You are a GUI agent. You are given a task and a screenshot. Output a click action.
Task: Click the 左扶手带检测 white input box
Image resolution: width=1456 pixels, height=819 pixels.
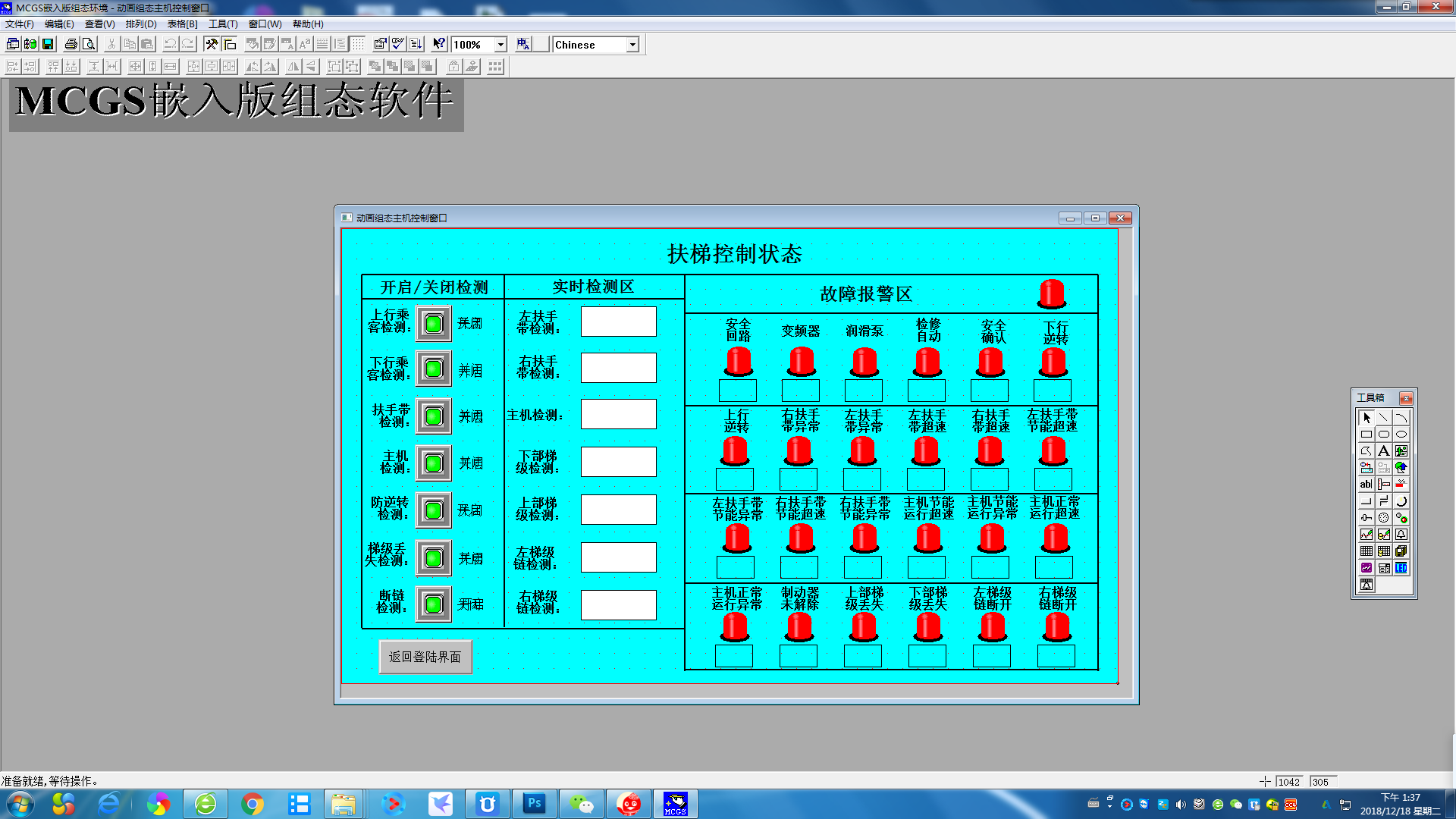coord(618,322)
